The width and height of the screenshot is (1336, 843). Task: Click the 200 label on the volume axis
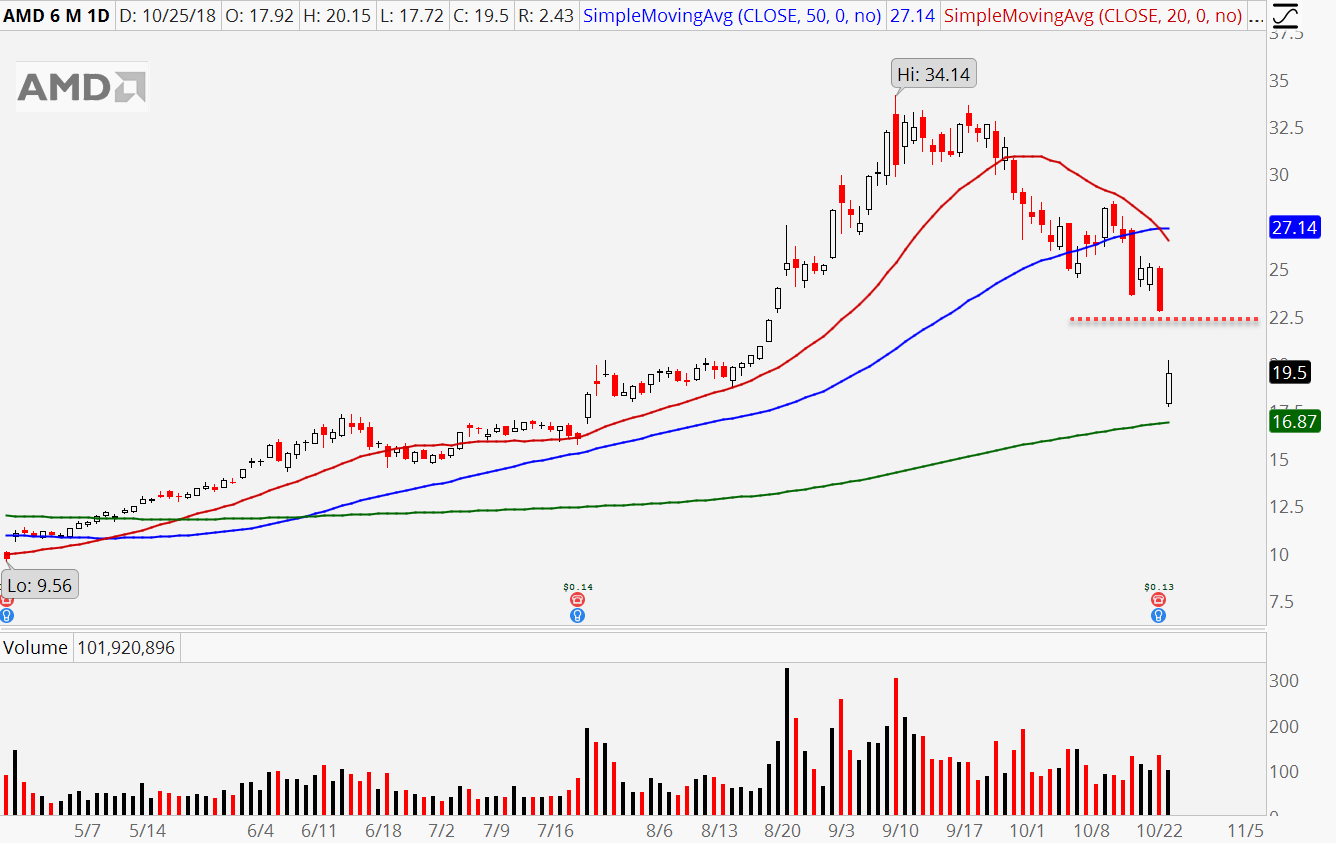click(1285, 727)
